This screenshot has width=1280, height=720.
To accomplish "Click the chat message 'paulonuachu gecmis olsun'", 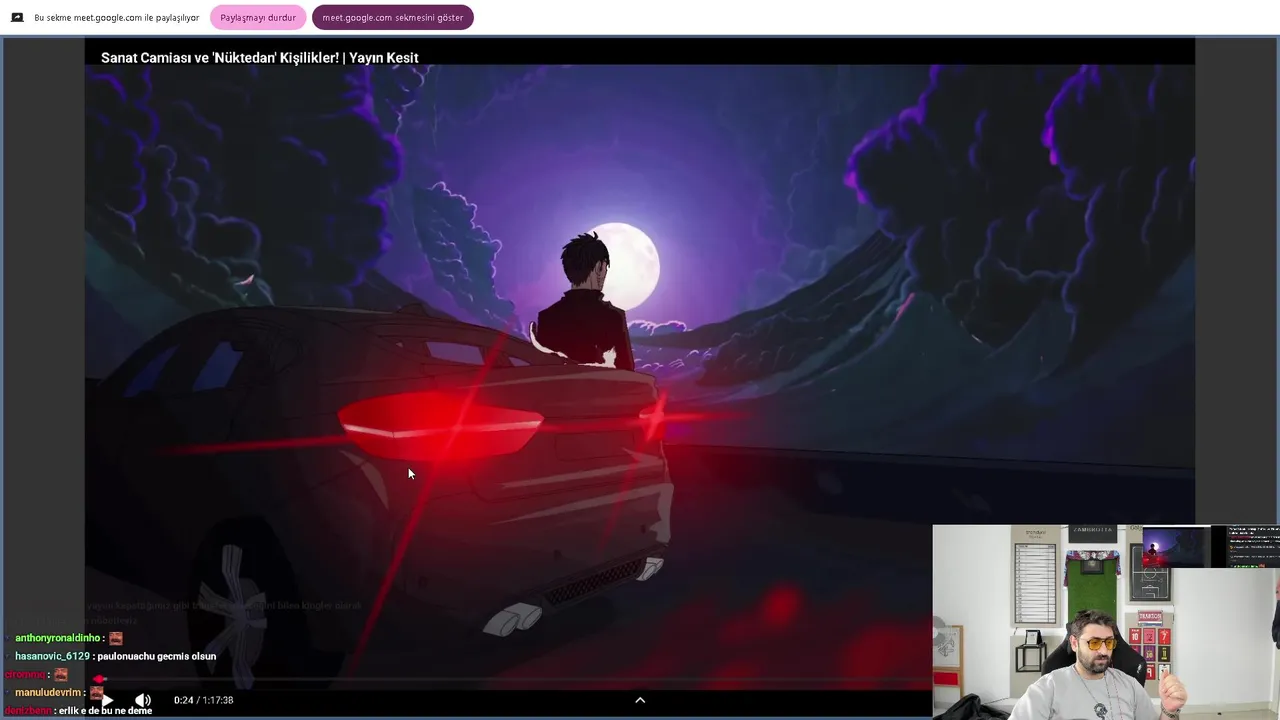I will (x=157, y=656).
